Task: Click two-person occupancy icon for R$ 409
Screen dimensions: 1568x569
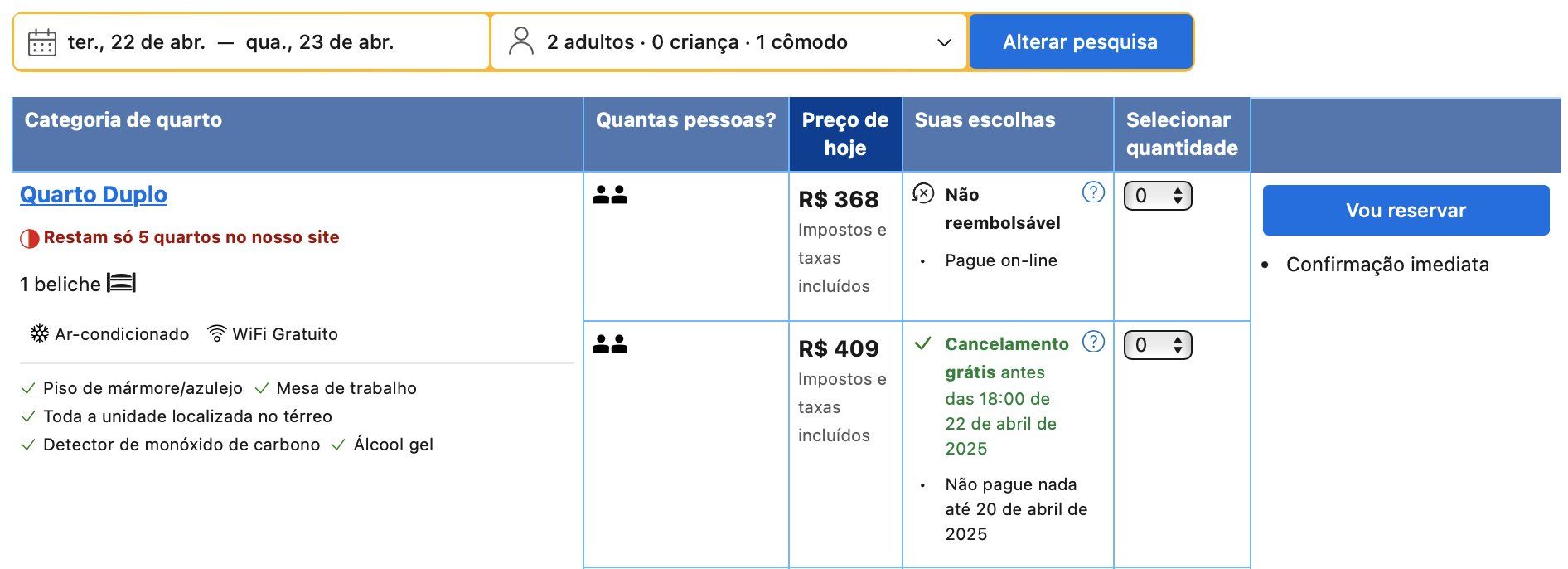Action: click(611, 344)
